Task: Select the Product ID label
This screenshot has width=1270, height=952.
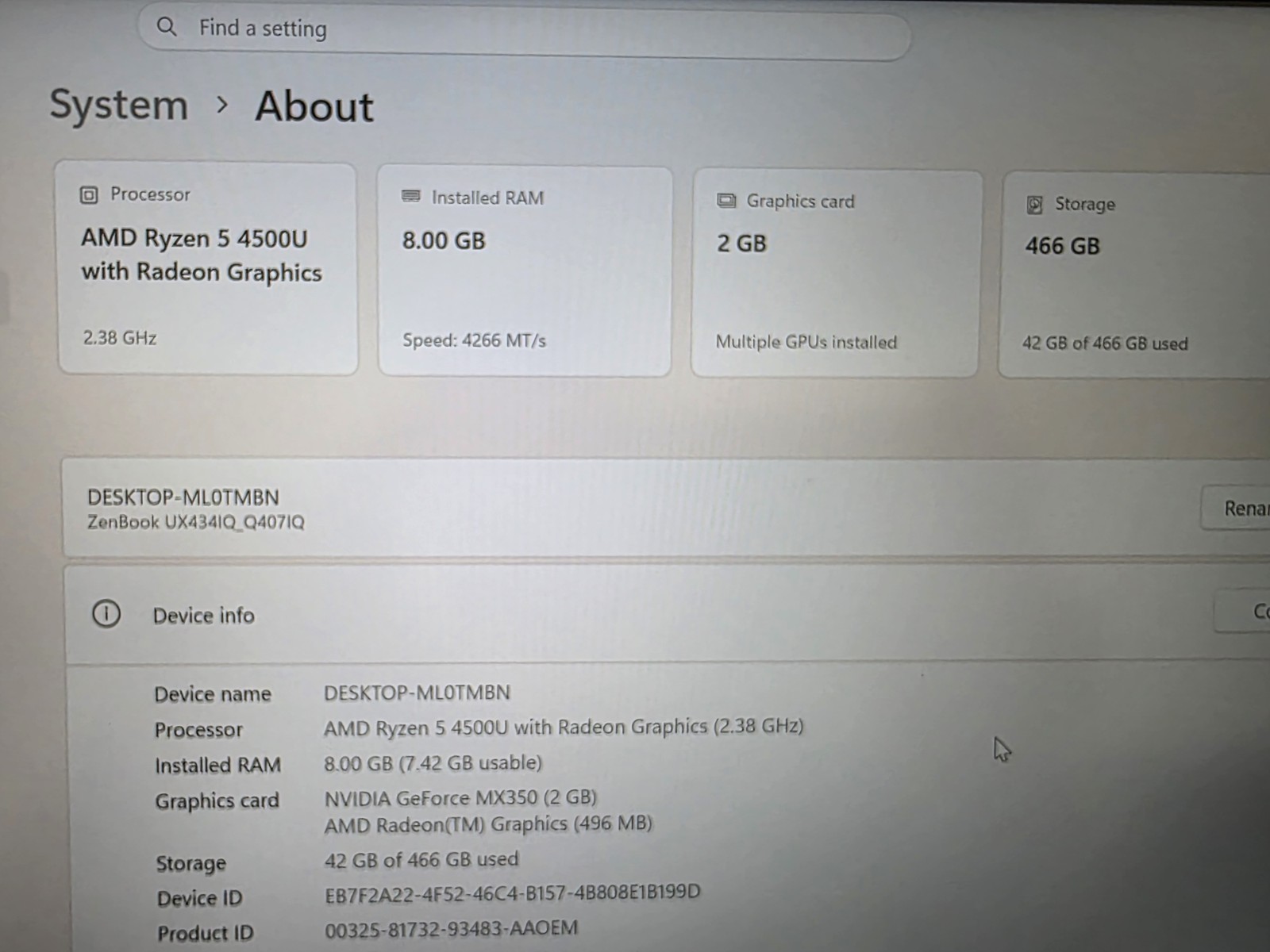Action: point(206,934)
